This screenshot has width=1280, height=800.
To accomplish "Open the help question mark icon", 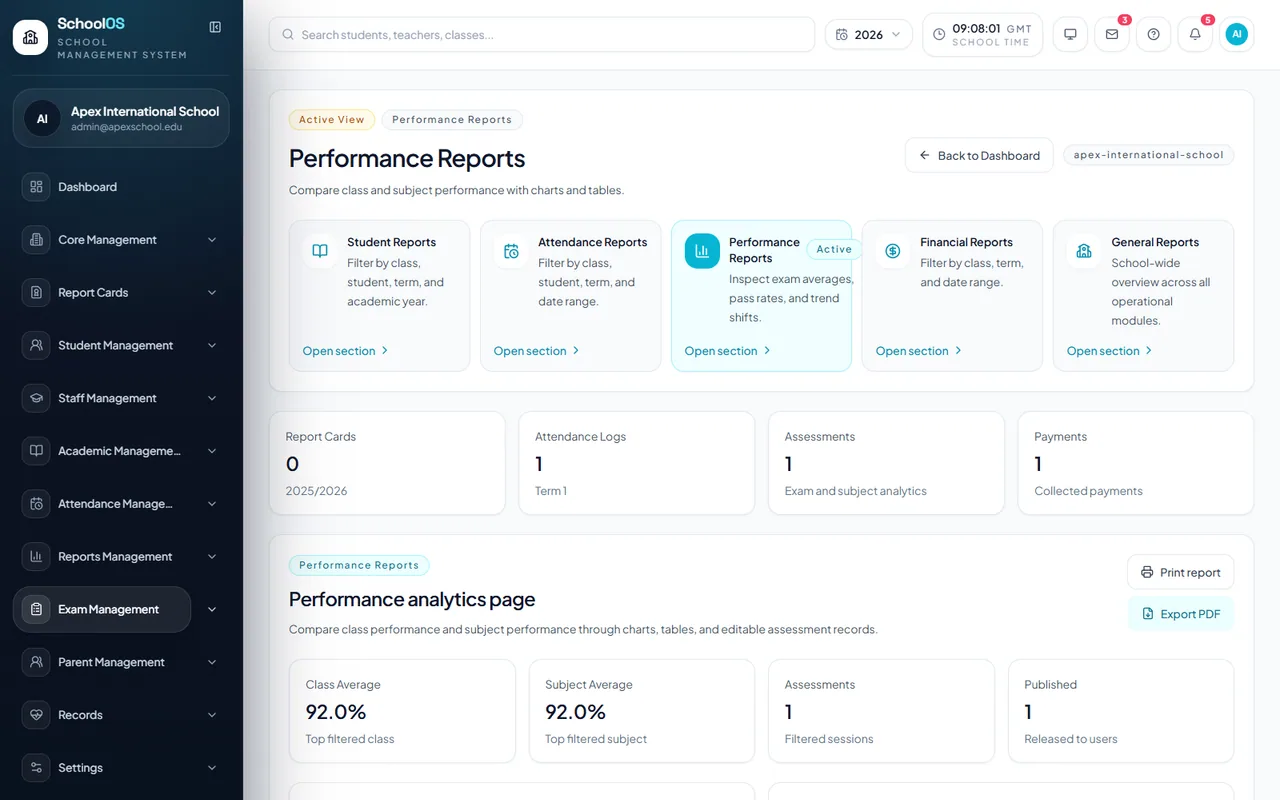I will [x=1153, y=34].
